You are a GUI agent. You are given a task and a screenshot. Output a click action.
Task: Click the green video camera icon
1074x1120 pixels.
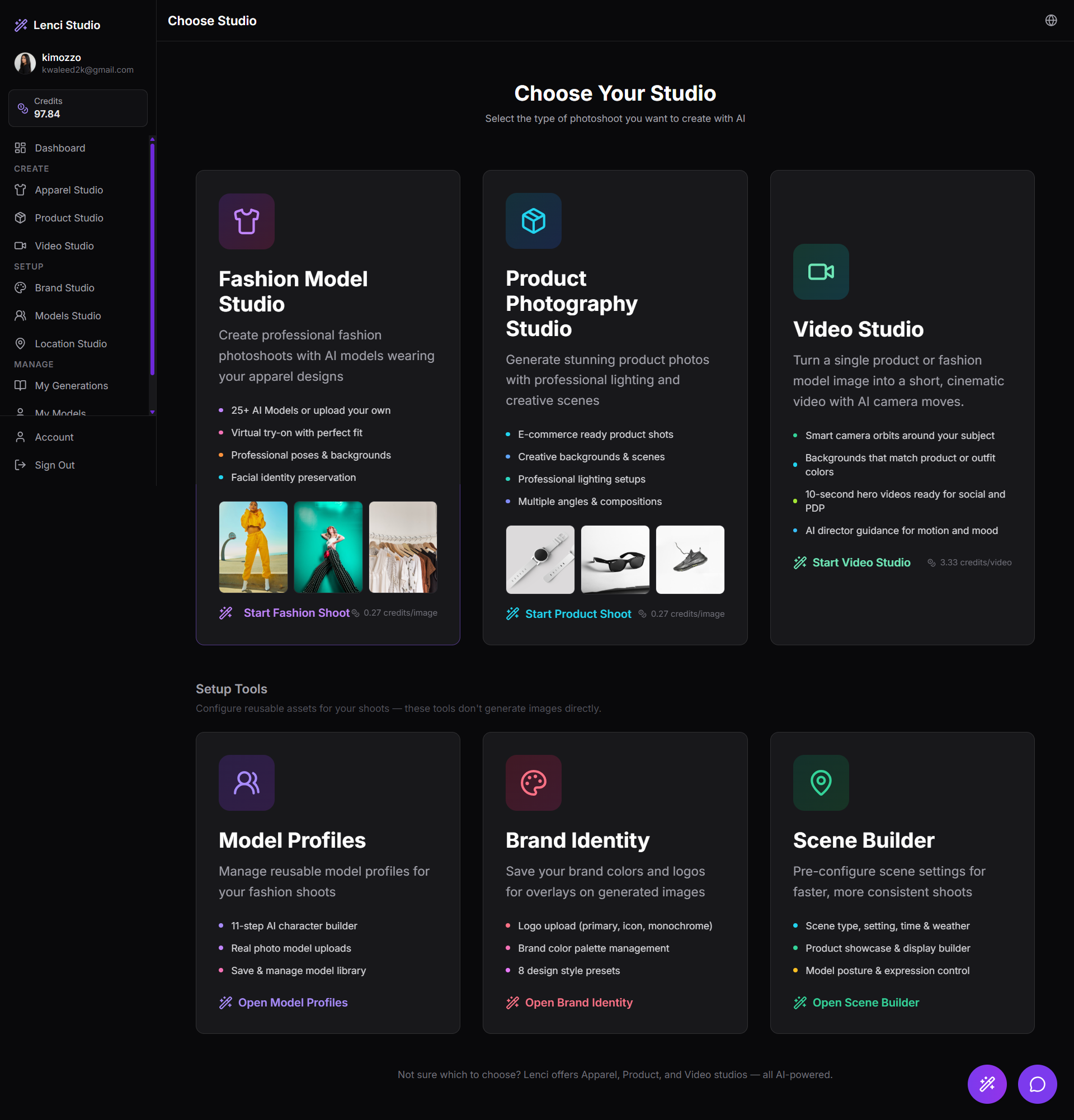pos(820,271)
